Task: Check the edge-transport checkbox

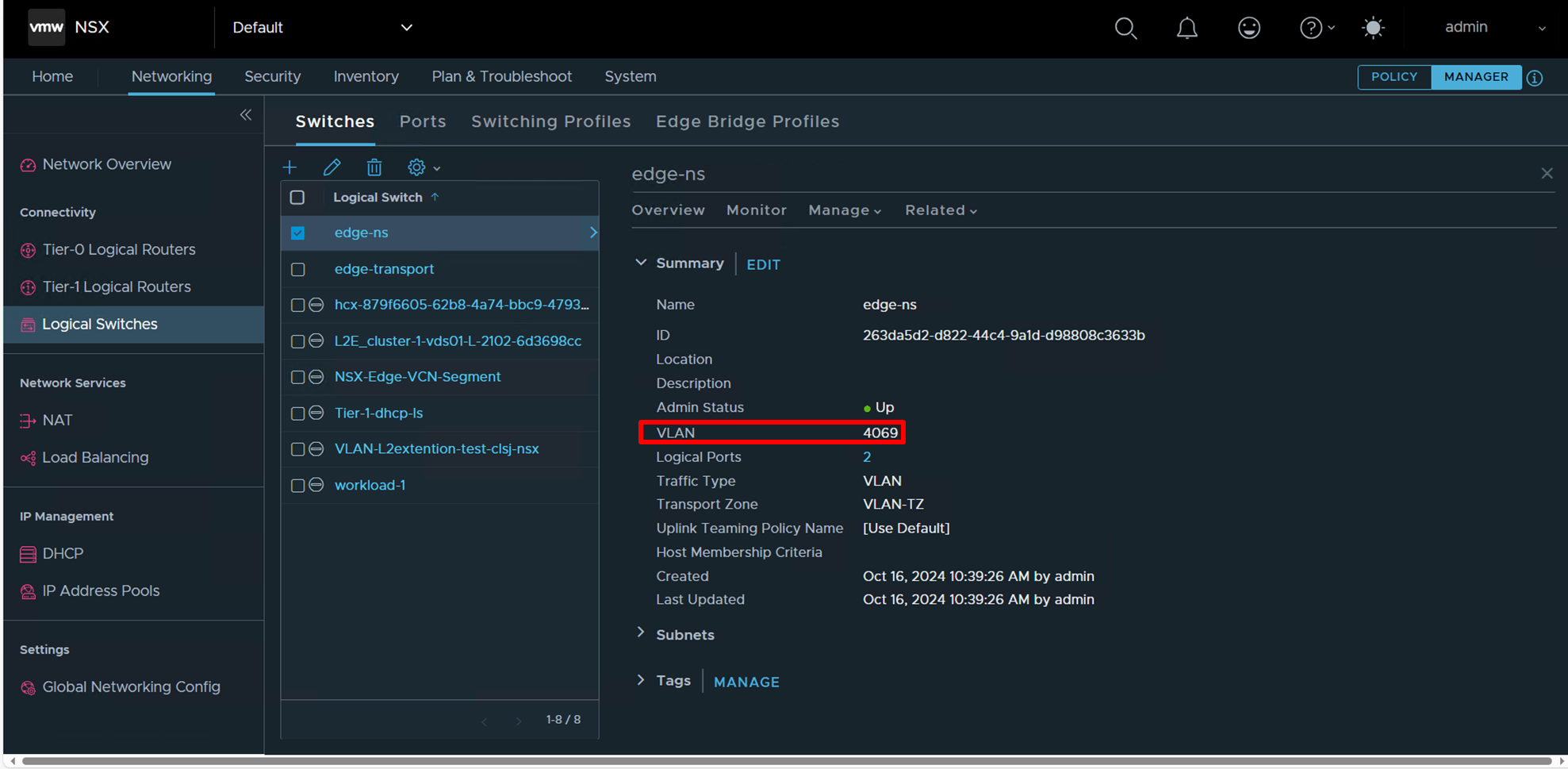Action: coord(298,269)
